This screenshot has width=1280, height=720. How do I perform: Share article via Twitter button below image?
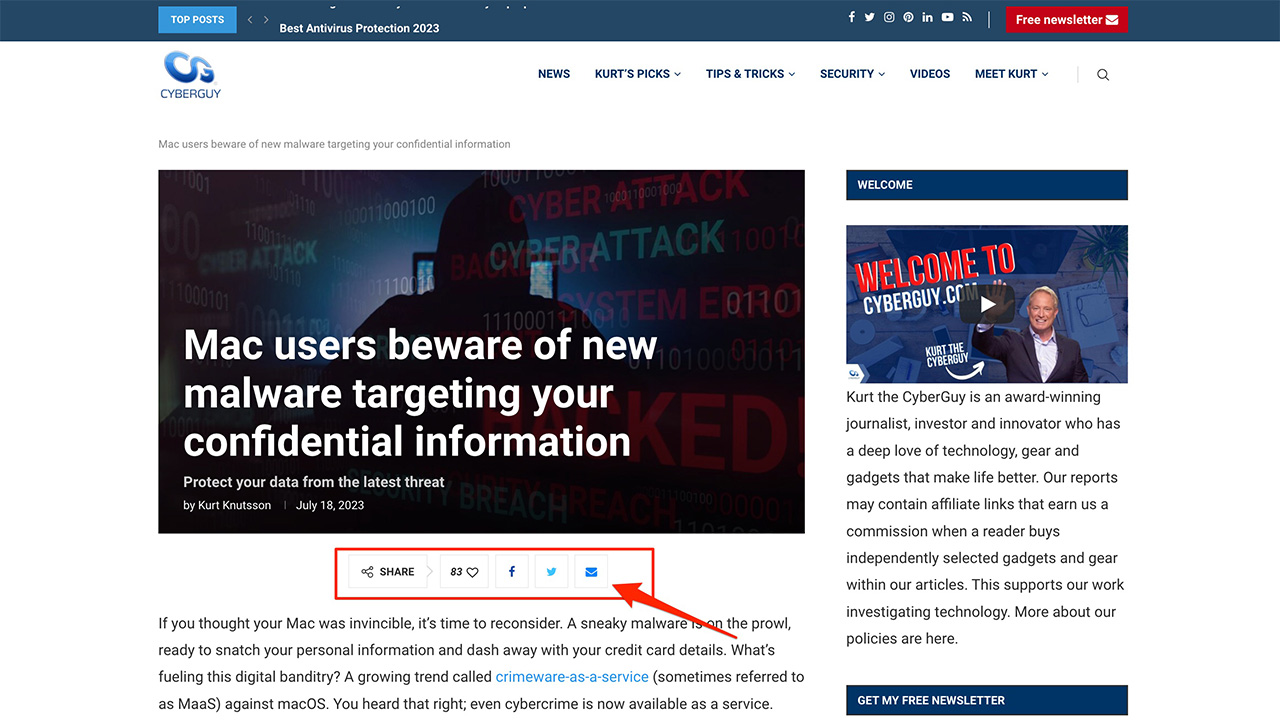pos(551,572)
